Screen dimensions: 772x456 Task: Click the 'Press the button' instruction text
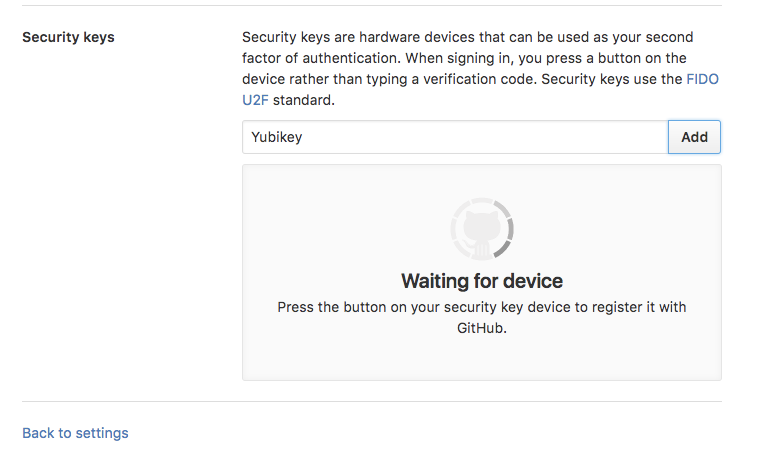coord(481,307)
